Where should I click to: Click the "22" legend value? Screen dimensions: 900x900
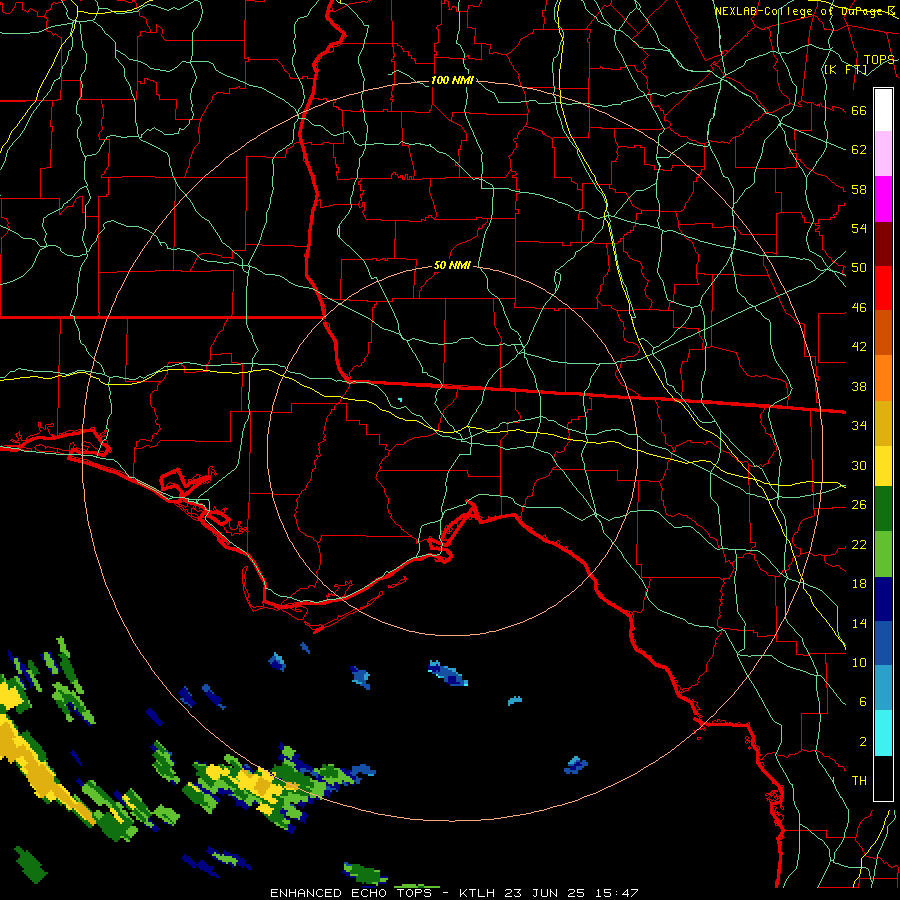coord(859,544)
